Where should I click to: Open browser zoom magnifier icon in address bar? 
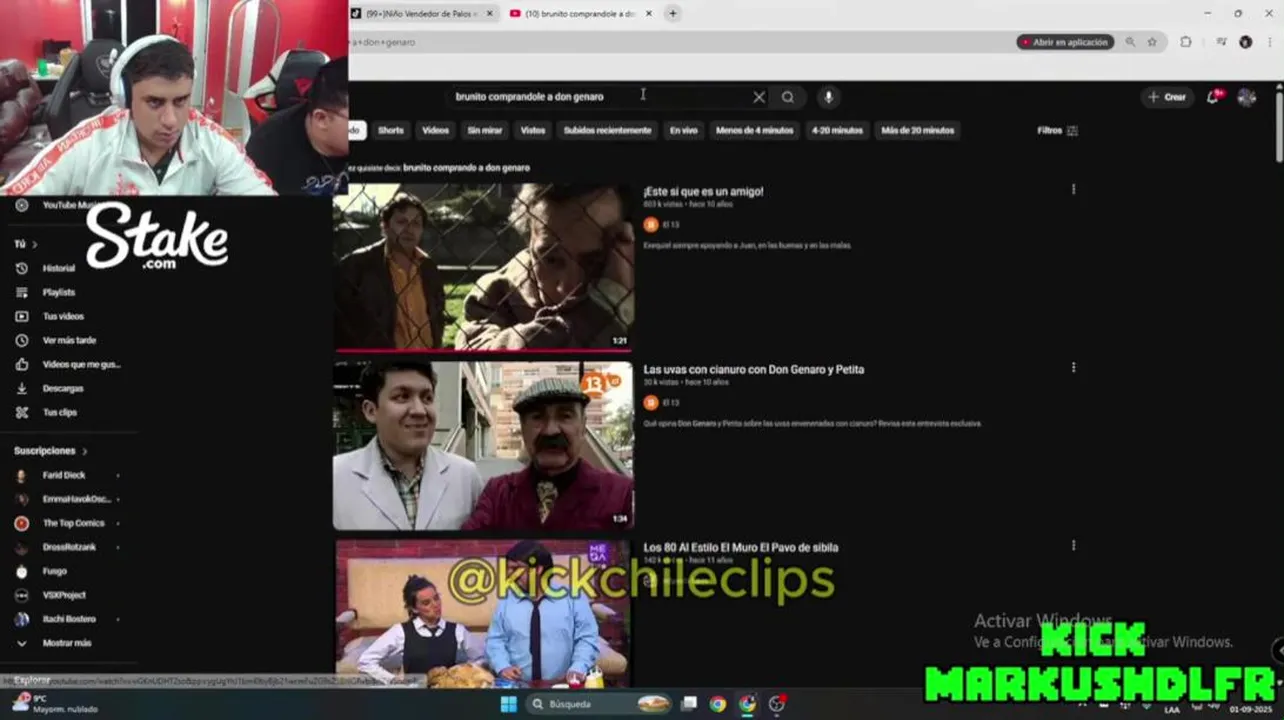click(x=1130, y=42)
